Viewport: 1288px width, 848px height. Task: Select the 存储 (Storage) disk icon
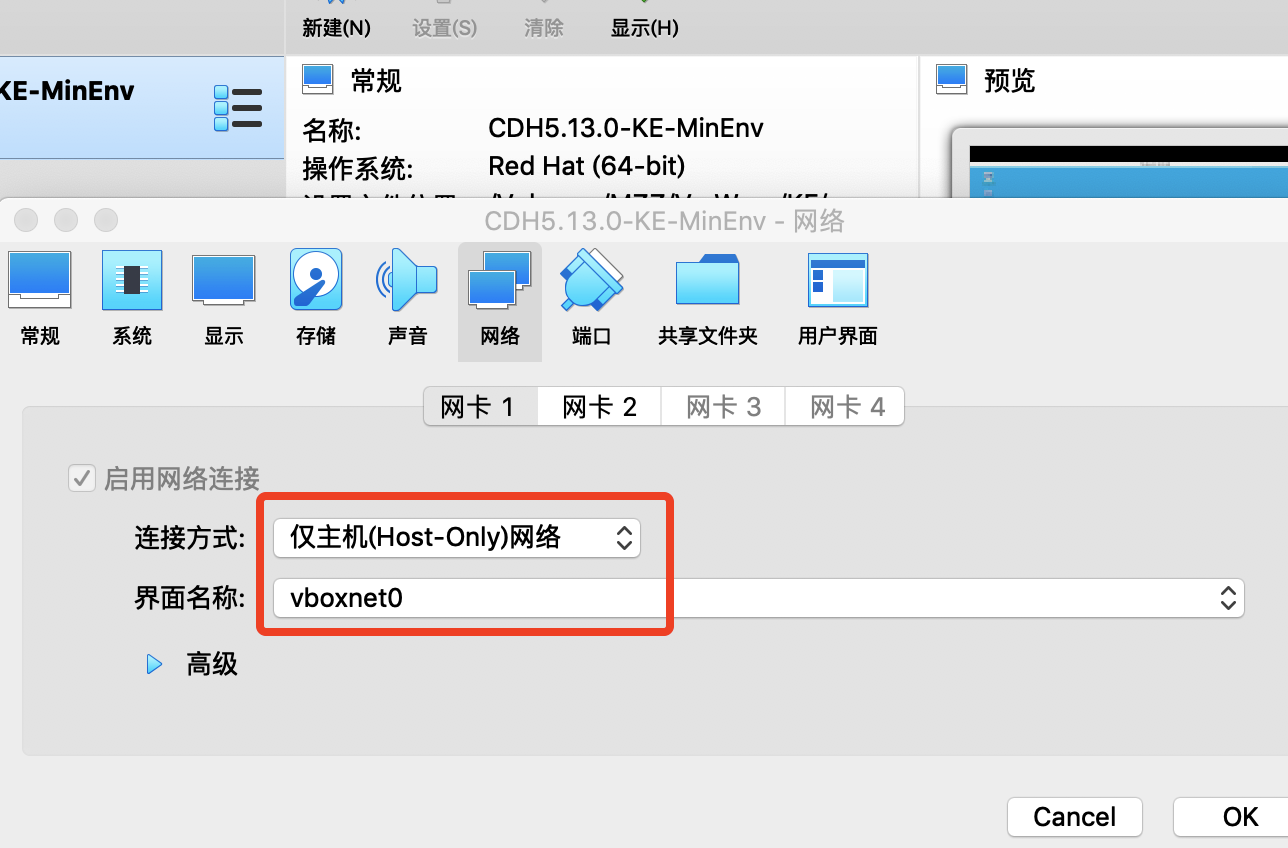tap(316, 281)
